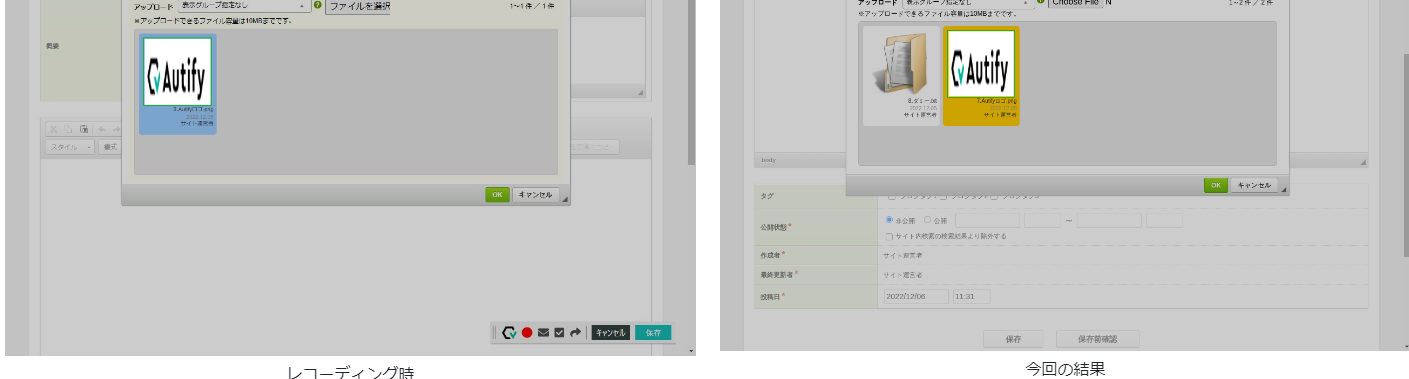1409x379 pixels.
Task: Click the envelope mail icon in recorder toolbar
Action: pos(543,333)
